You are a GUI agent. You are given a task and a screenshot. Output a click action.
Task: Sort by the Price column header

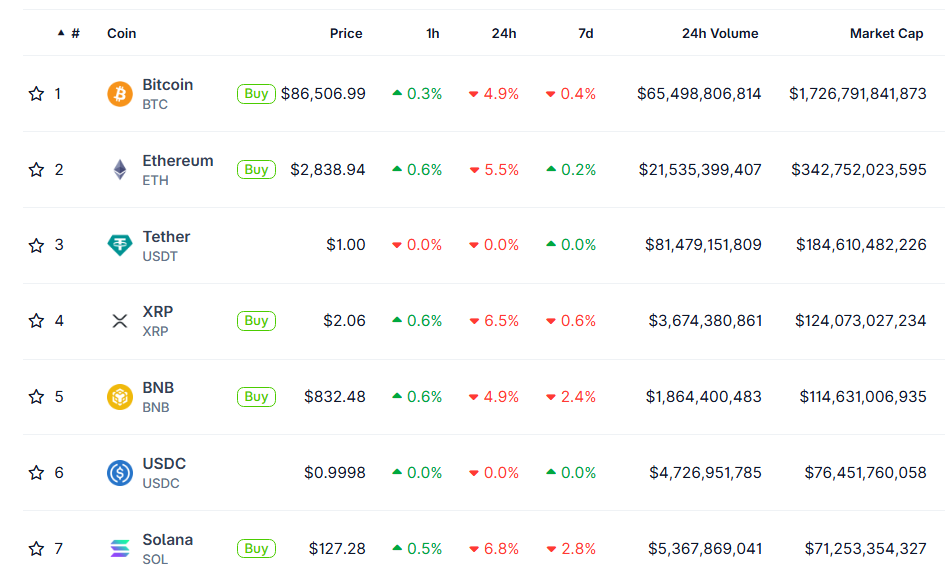[346, 33]
